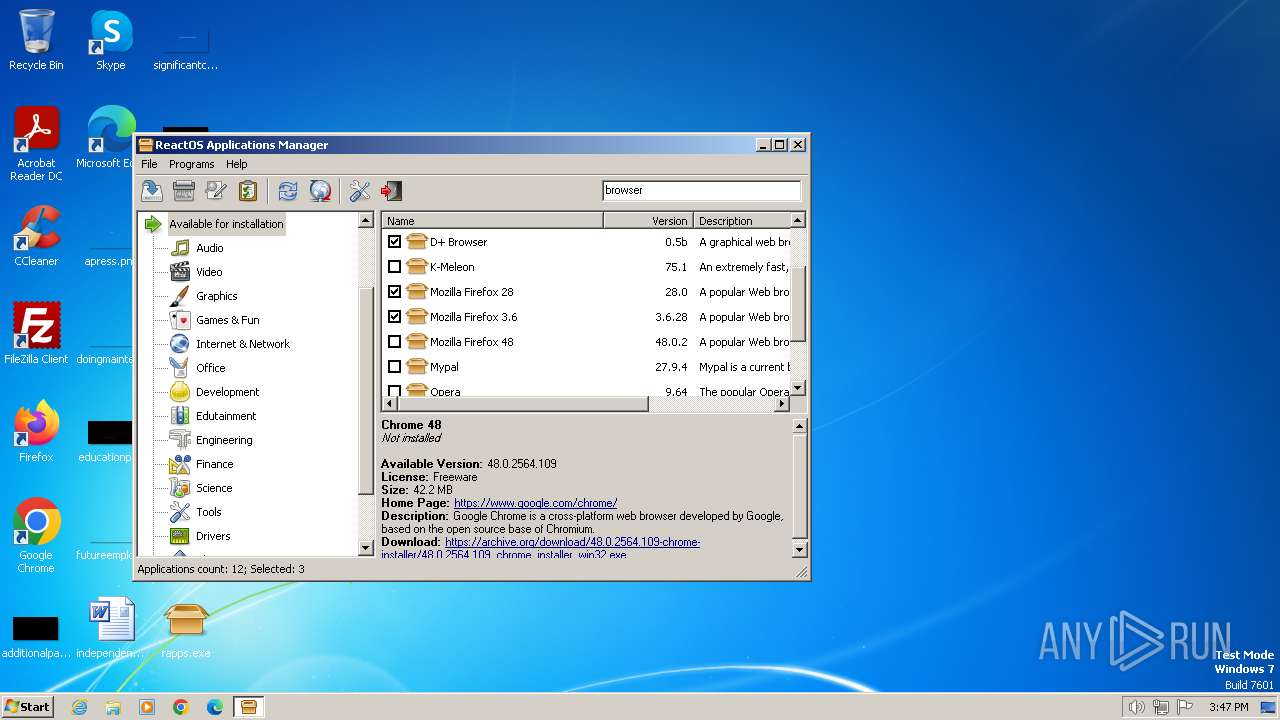Select the Mypal row name

(x=444, y=367)
